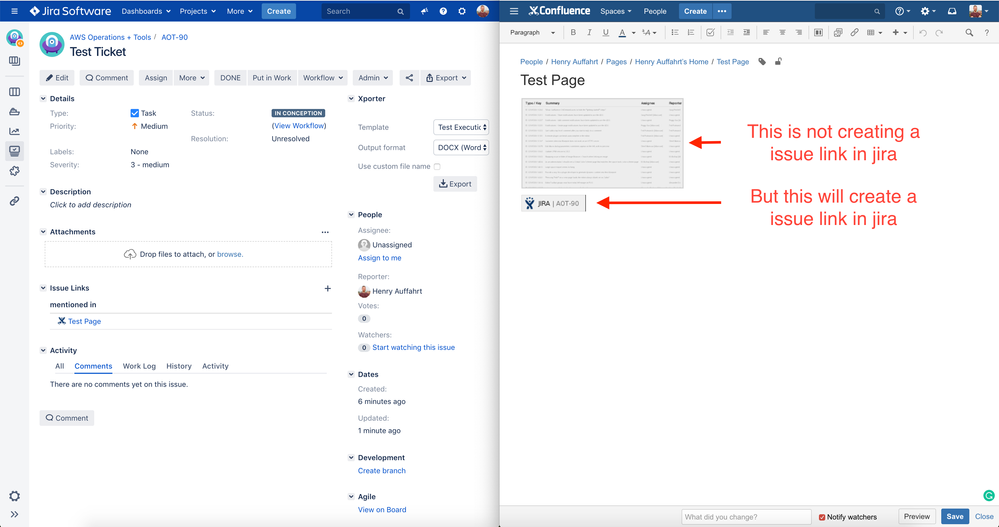The image size is (999, 527).
Task: Open Confluence page labels tag icon
Action: click(x=762, y=62)
